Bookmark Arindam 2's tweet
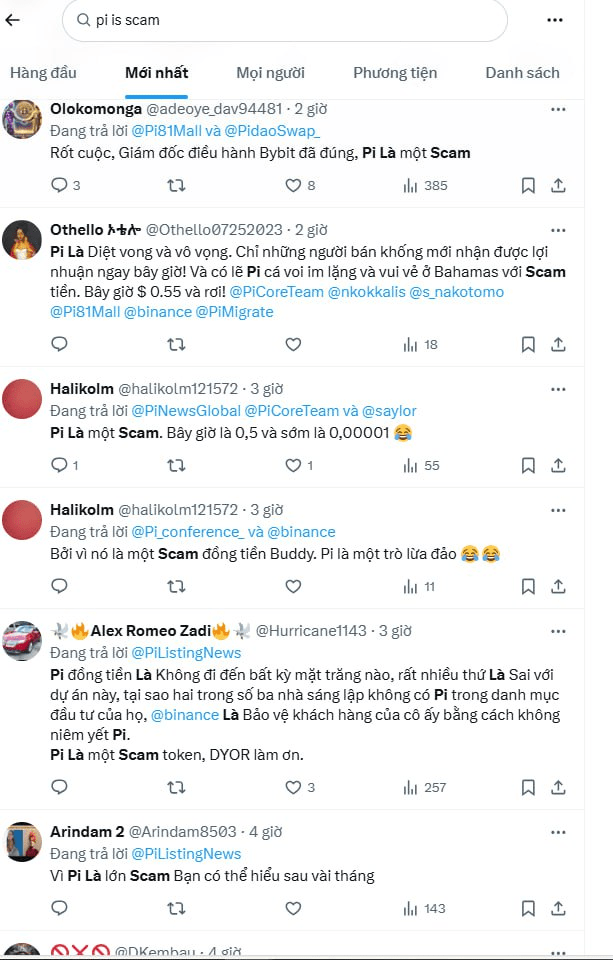613x960 pixels. (528, 908)
